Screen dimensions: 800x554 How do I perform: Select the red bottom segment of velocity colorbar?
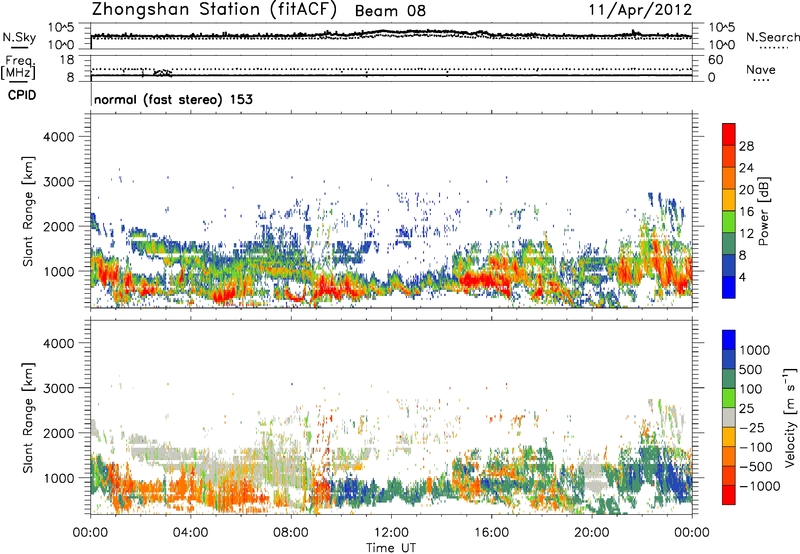click(729, 495)
